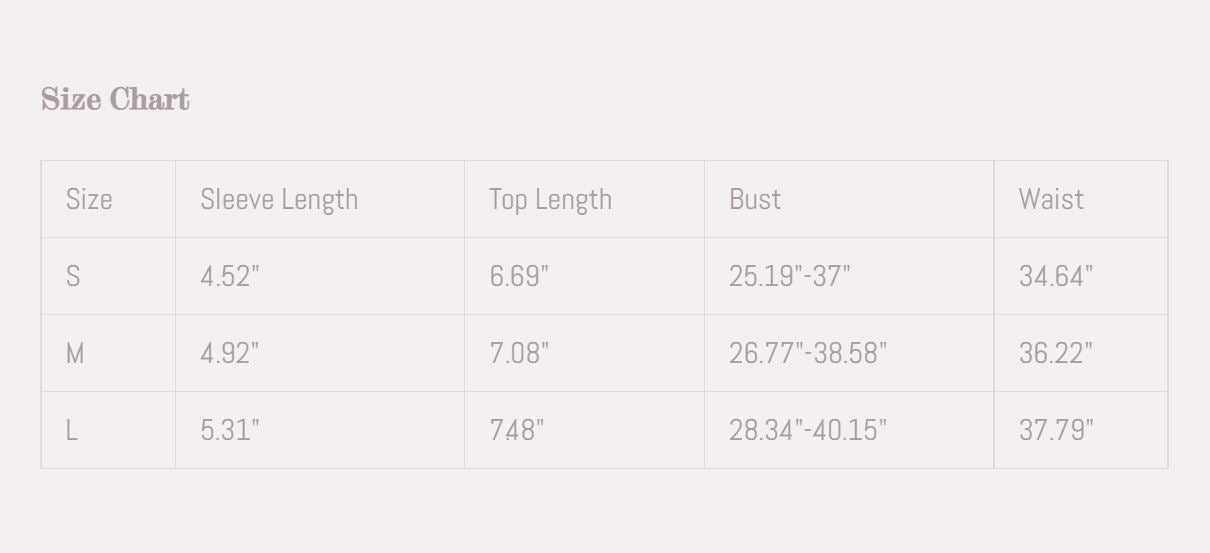
Task: Click sleeve length value 4.52"
Action: point(230,276)
